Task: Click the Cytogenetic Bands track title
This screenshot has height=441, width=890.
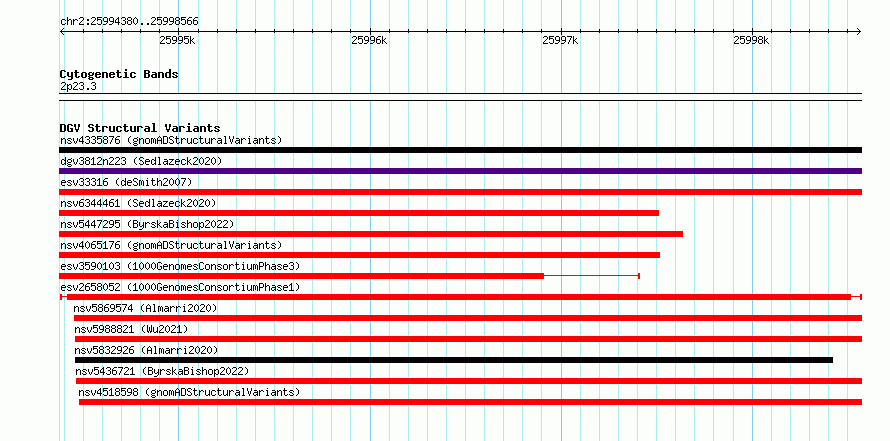Action: coord(119,74)
